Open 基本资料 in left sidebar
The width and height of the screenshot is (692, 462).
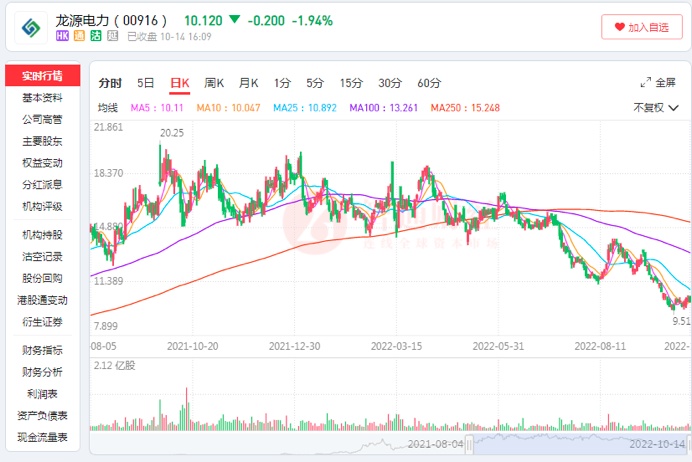pos(42,98)
